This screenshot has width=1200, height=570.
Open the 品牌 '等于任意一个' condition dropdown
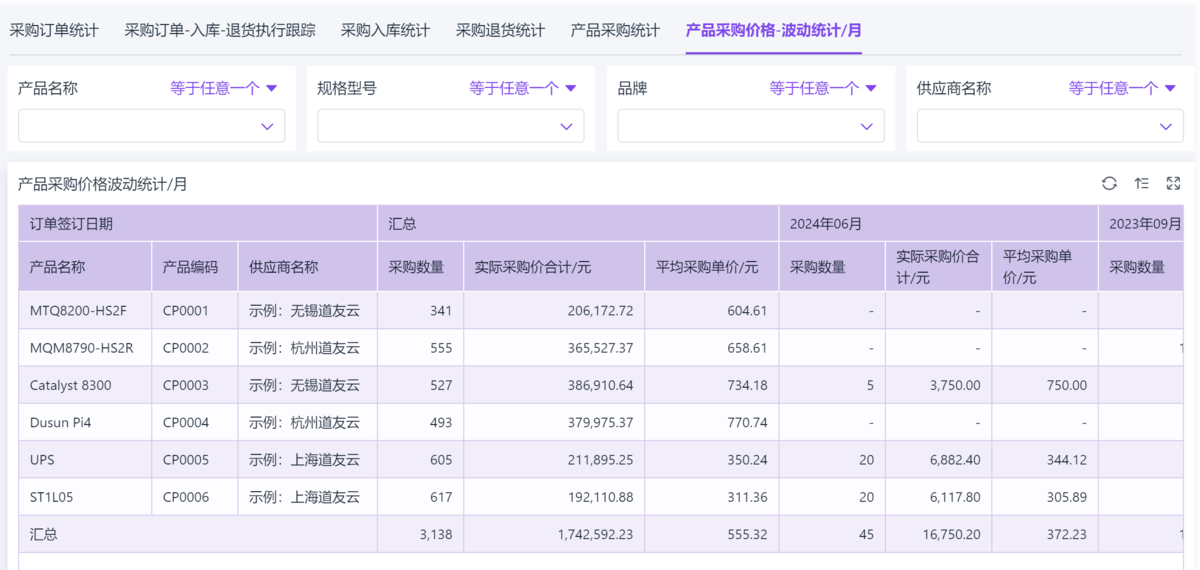(823, 88)
